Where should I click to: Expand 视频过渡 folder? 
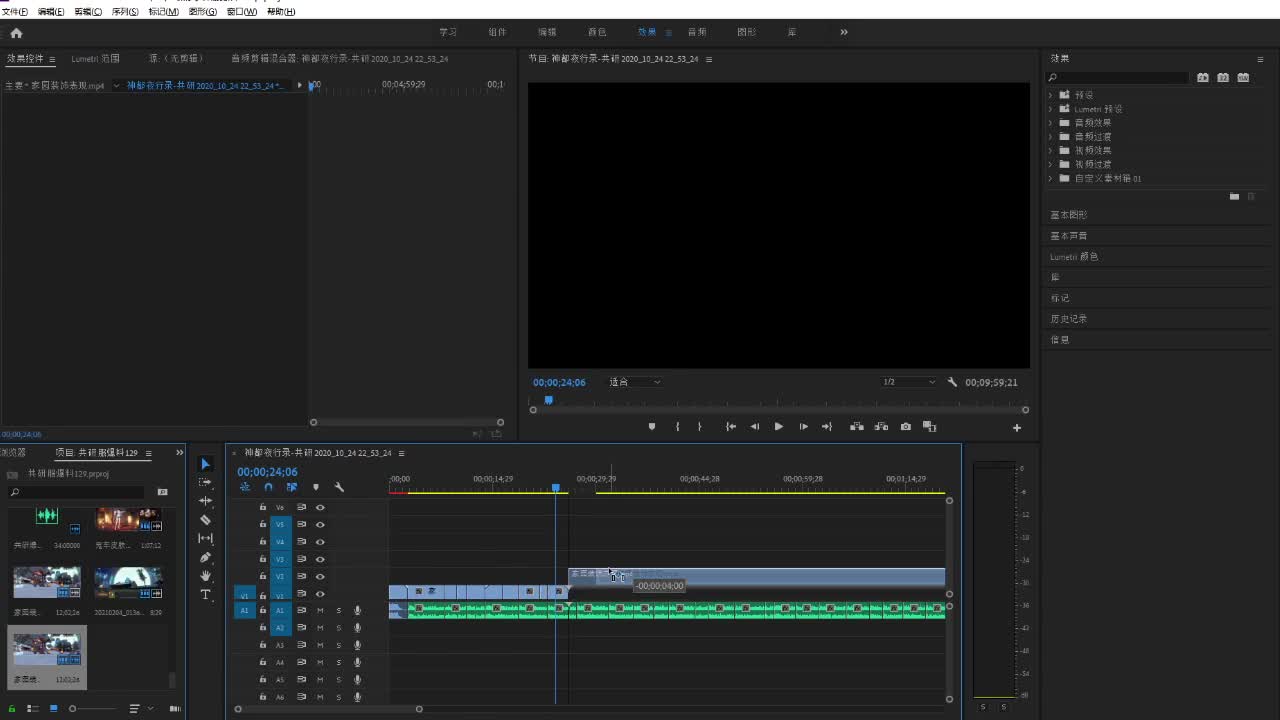tap(1051, 165)
